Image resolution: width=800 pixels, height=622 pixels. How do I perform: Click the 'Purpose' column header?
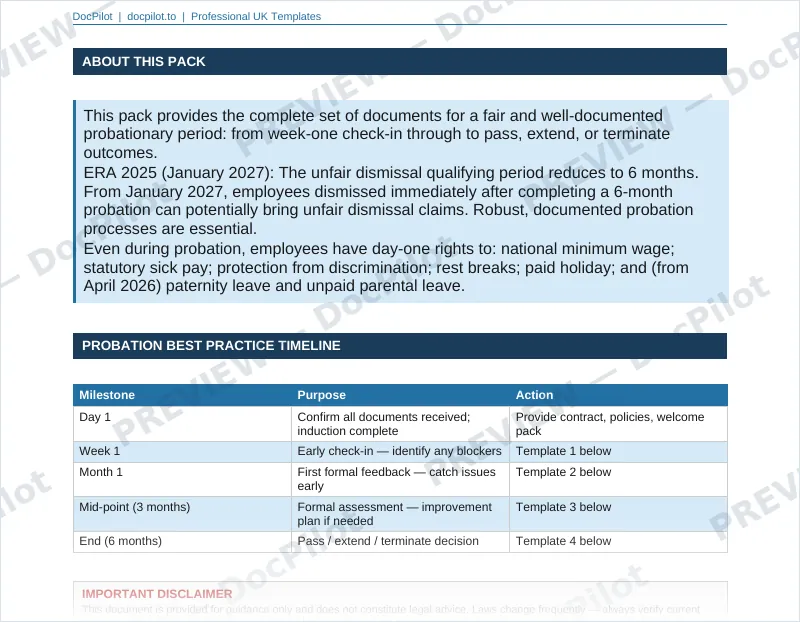coord(400,395)
